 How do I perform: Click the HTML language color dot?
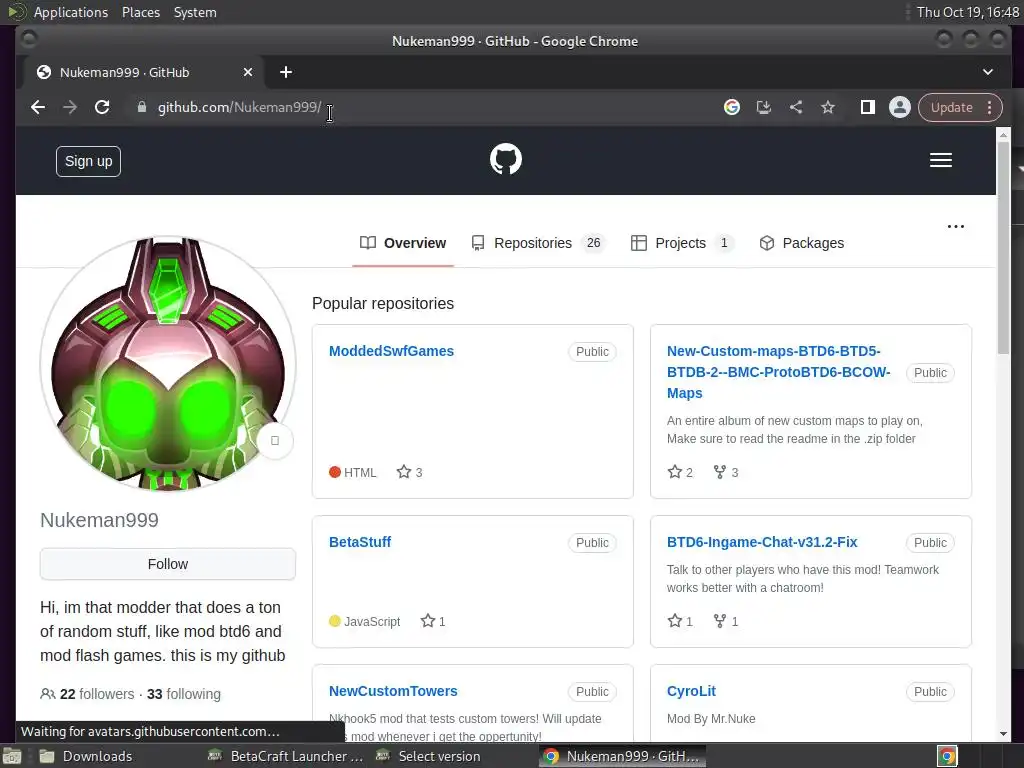click(335, 472)
